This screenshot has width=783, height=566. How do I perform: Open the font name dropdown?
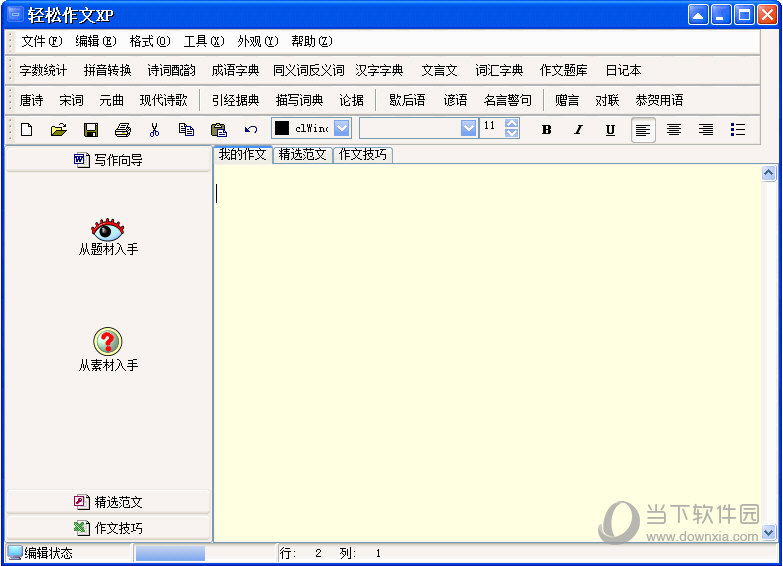tap(468, 128)
